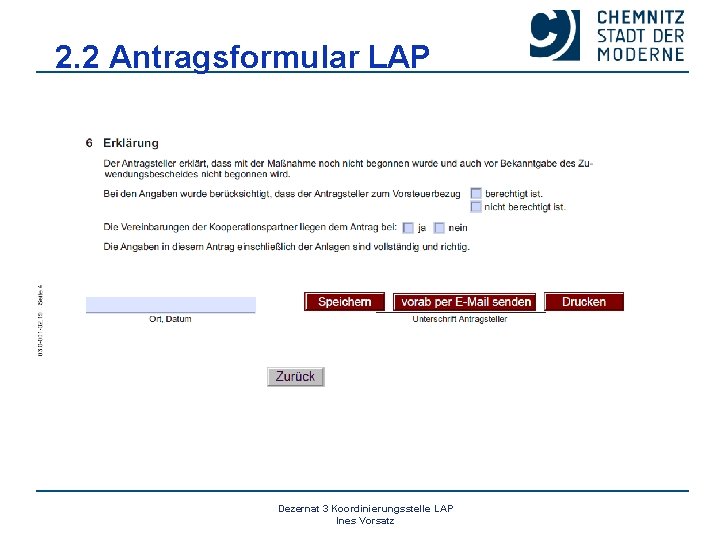Image resolution: width=720 pixels, height=540 pixels.
Task: Check the 'berechtigt ist' checkbox
Action: 476,193
